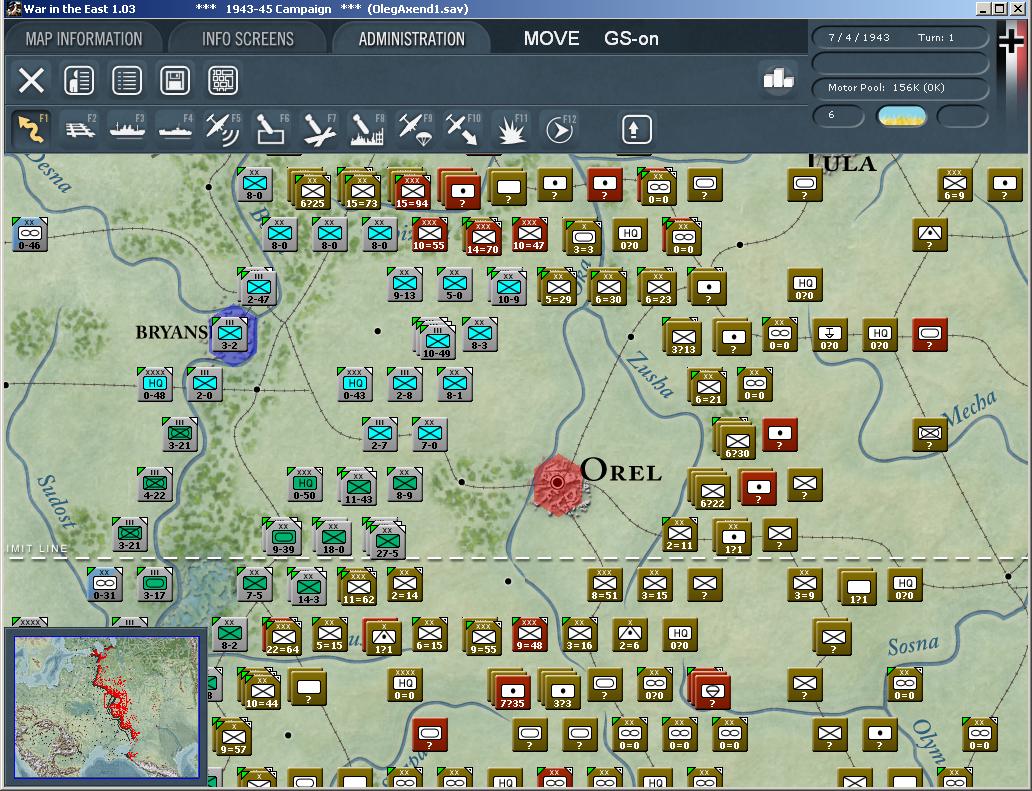Select Bomb city mode (F8)
Viewport: 1032px width, 791px height.
click(367, 129)
